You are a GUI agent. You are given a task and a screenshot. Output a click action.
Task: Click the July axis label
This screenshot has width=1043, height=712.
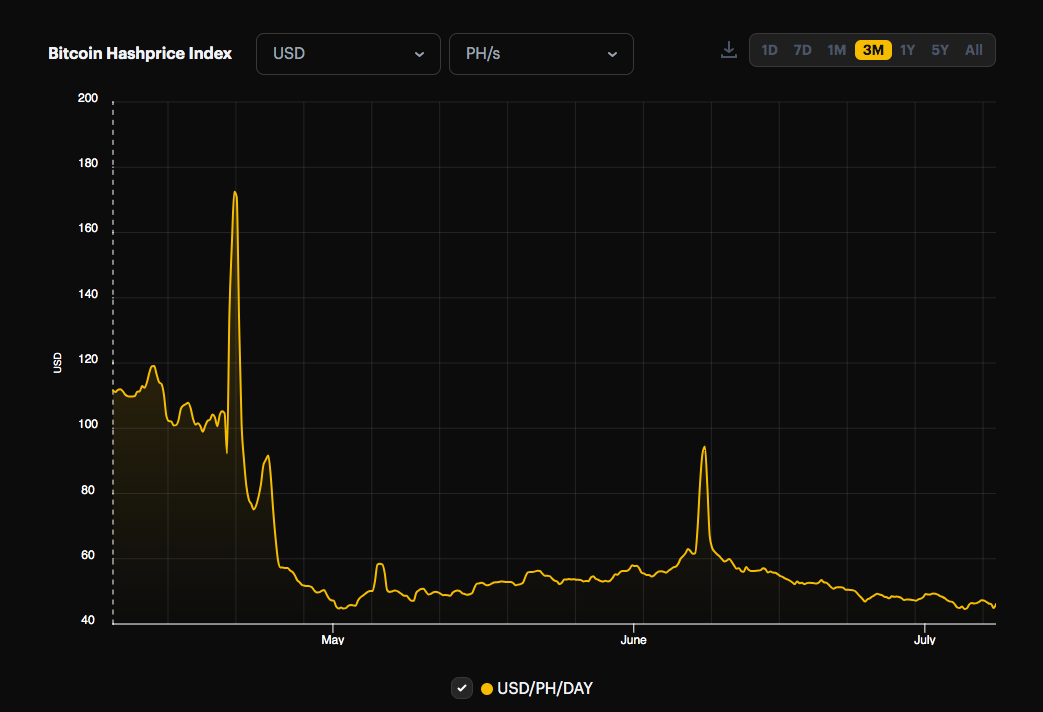click(925, 639)
